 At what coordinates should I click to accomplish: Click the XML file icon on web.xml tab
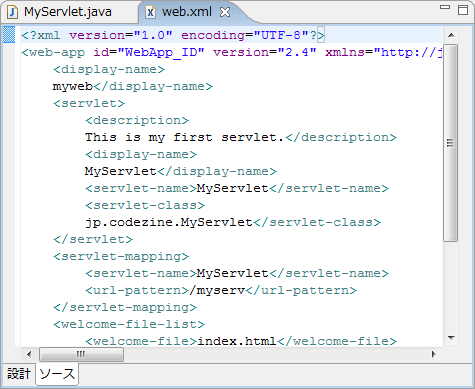click(x=150, y=13)
